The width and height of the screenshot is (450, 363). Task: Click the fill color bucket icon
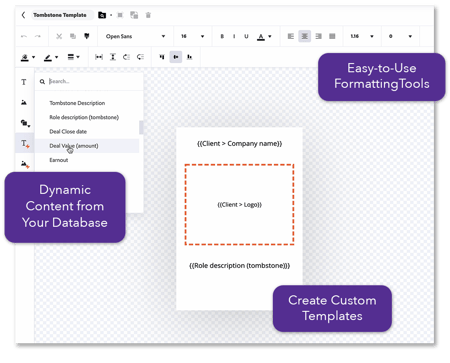click(x=25, y=57)
